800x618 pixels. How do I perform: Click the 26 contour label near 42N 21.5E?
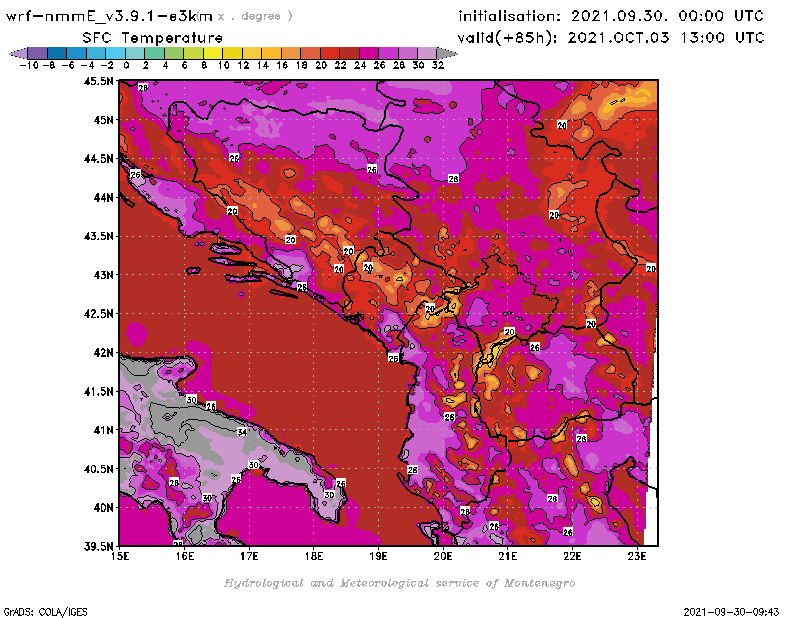(x=534, y=347)
